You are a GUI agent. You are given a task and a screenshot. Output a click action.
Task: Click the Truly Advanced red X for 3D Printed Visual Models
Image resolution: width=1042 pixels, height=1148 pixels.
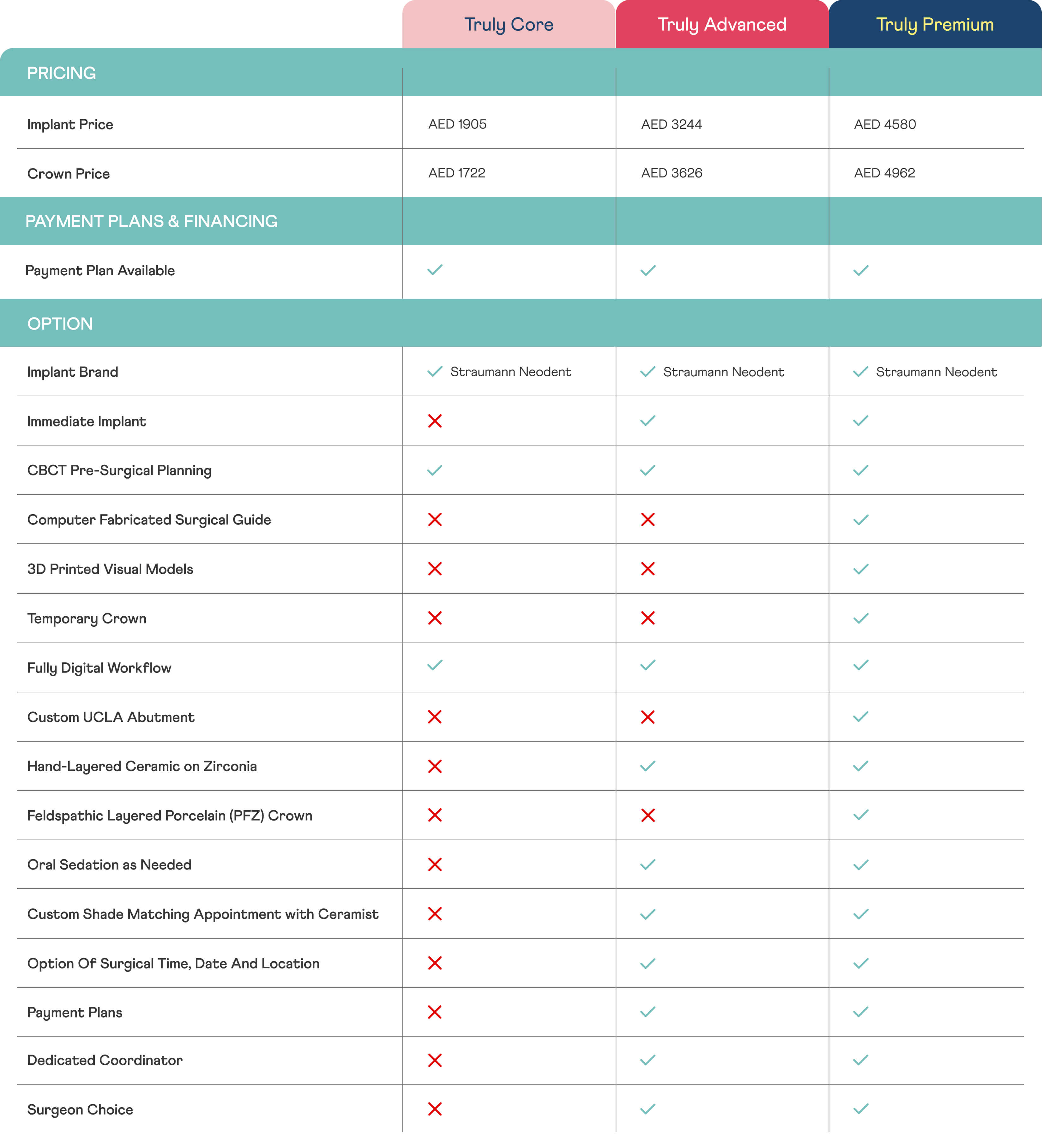(x=648, y=569)
